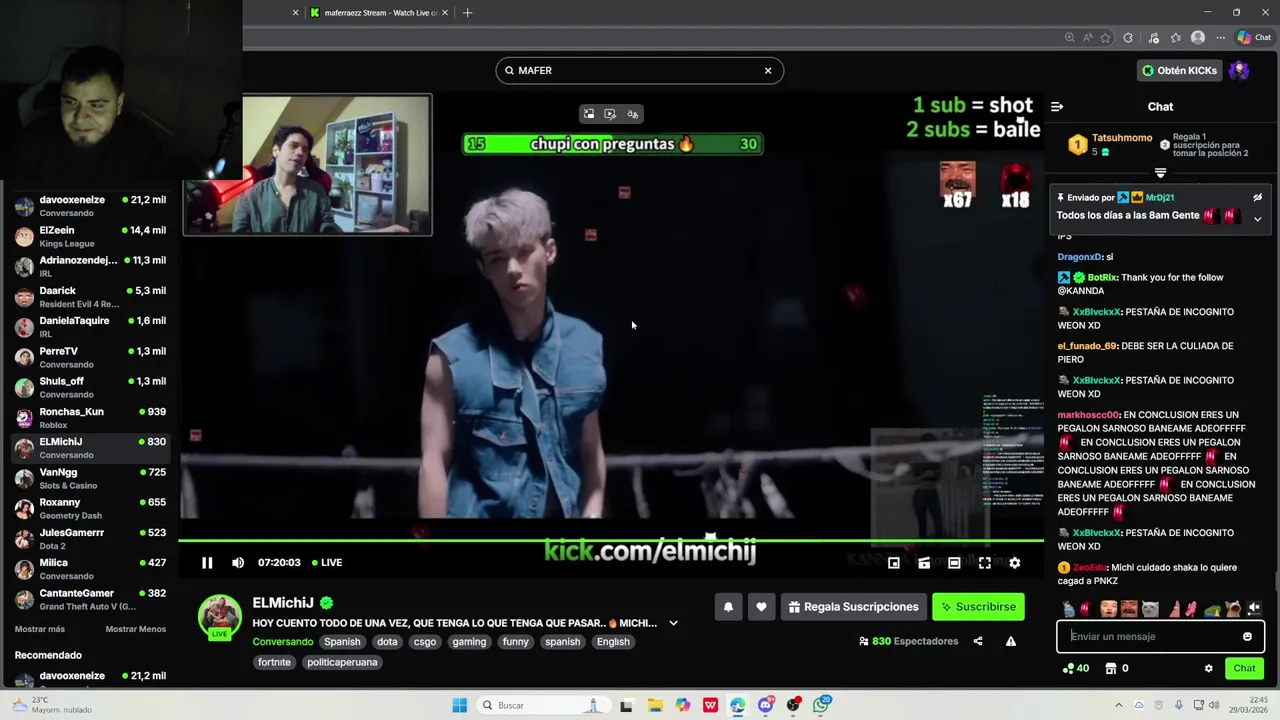This screenshot has width=1280, height=720.
Task: Enter fullscreen video mode
Action: tap(984, 563)
